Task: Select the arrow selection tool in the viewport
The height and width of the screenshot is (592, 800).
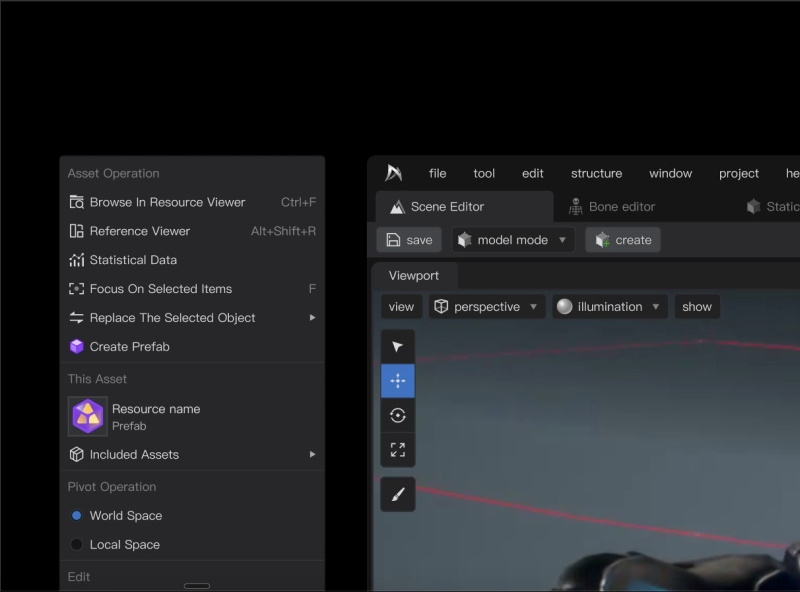Action: (x=398, y=346)
